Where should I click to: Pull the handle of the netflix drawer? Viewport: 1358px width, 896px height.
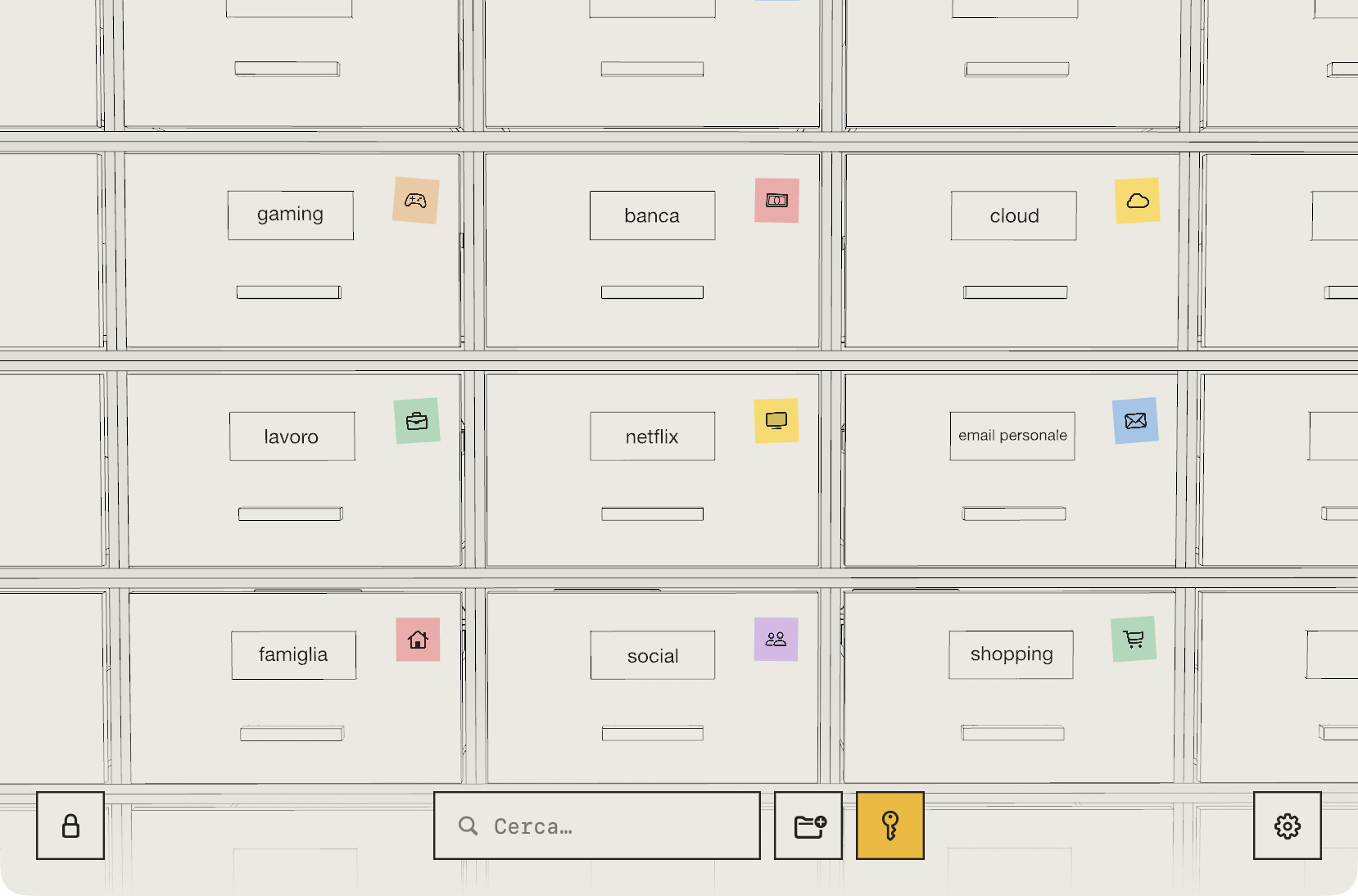point(652,514)
